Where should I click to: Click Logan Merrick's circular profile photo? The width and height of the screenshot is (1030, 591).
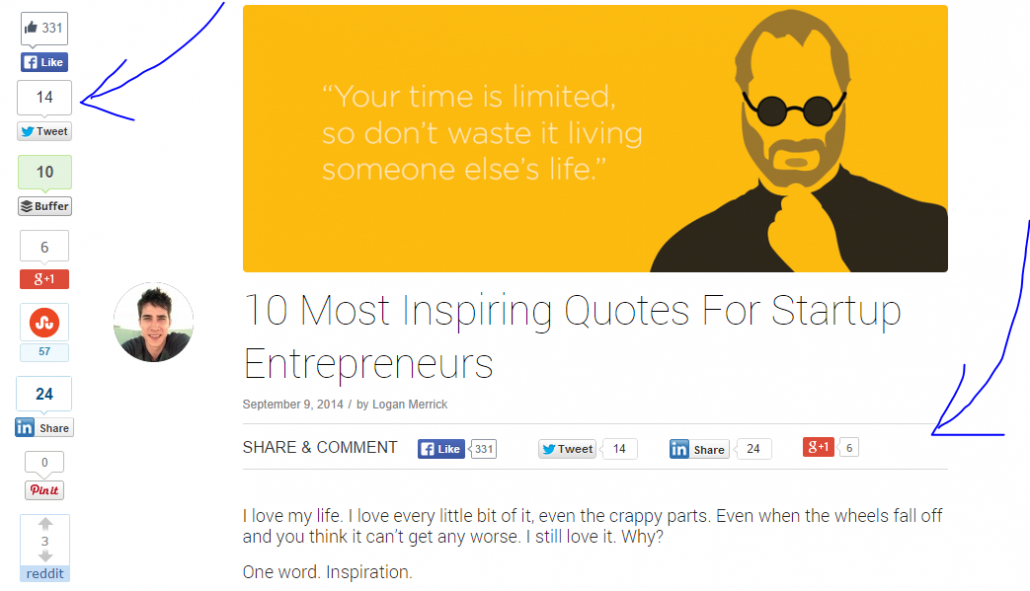pos(153,322)
